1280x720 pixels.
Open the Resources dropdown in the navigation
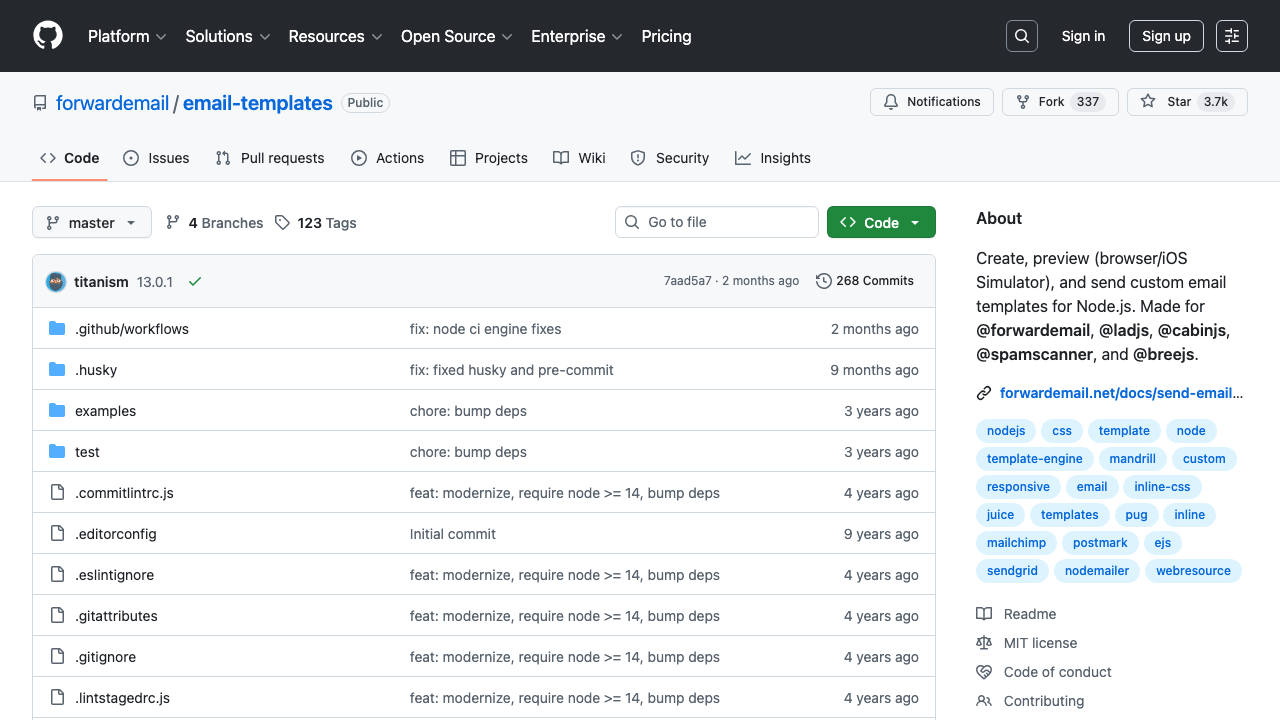coord(335,36)
